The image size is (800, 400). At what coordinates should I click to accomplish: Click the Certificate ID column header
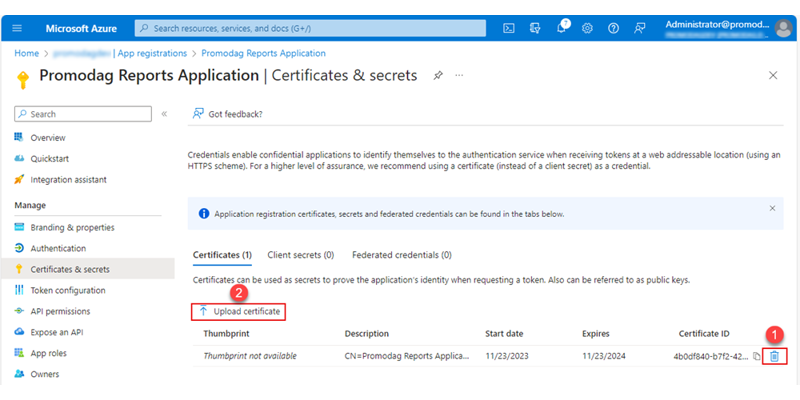point(704,334)
